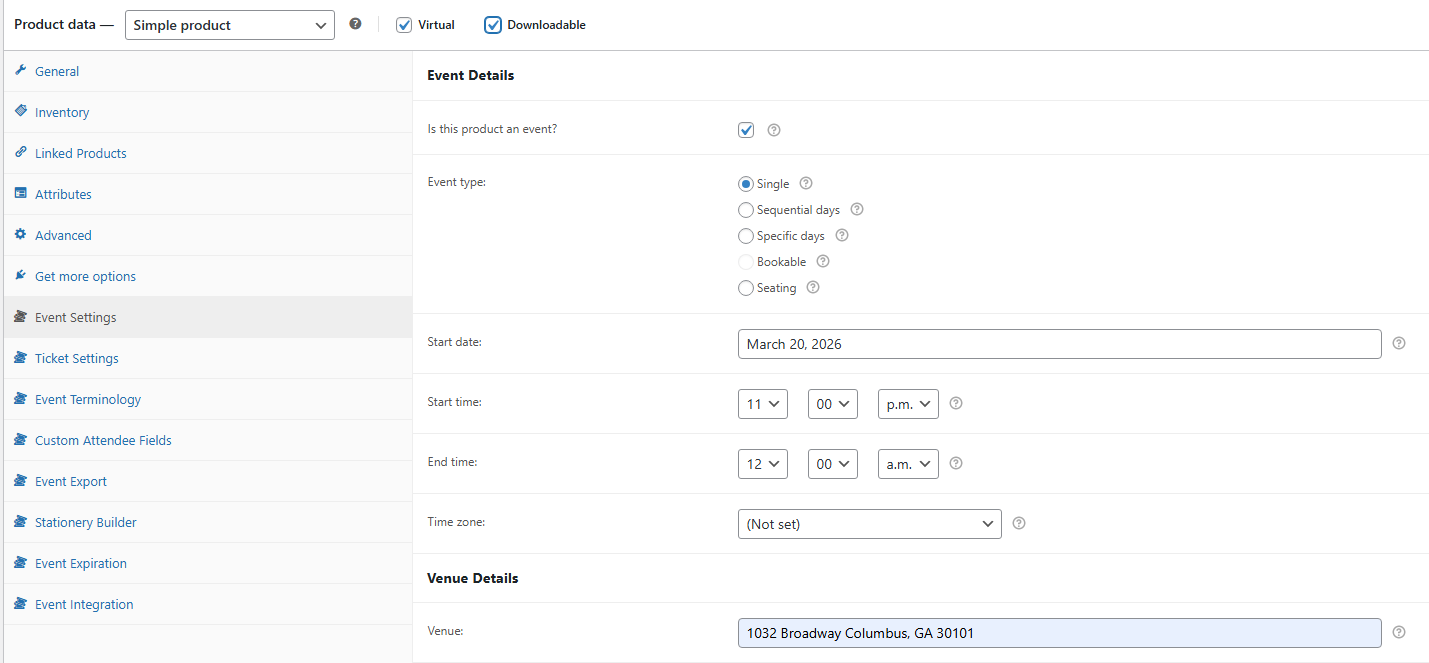Open the Event Terminology section
Screen dimensions: 1429x663
pos(208,399)
